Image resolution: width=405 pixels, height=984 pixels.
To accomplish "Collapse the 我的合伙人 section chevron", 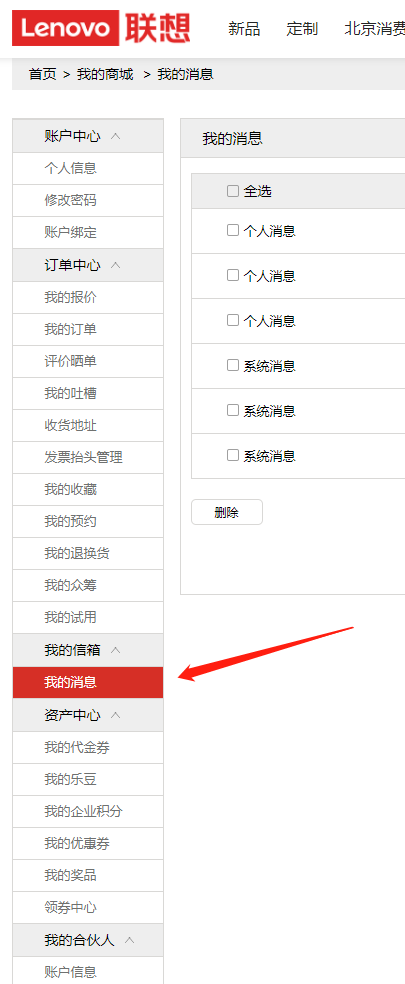I will 130,940.
